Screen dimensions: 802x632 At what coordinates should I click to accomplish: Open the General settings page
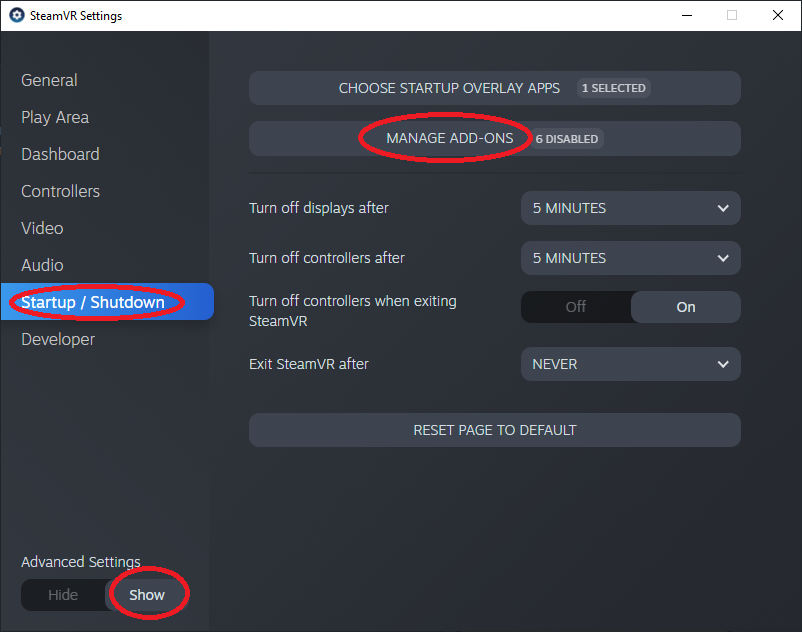click(x=49, y=80)
